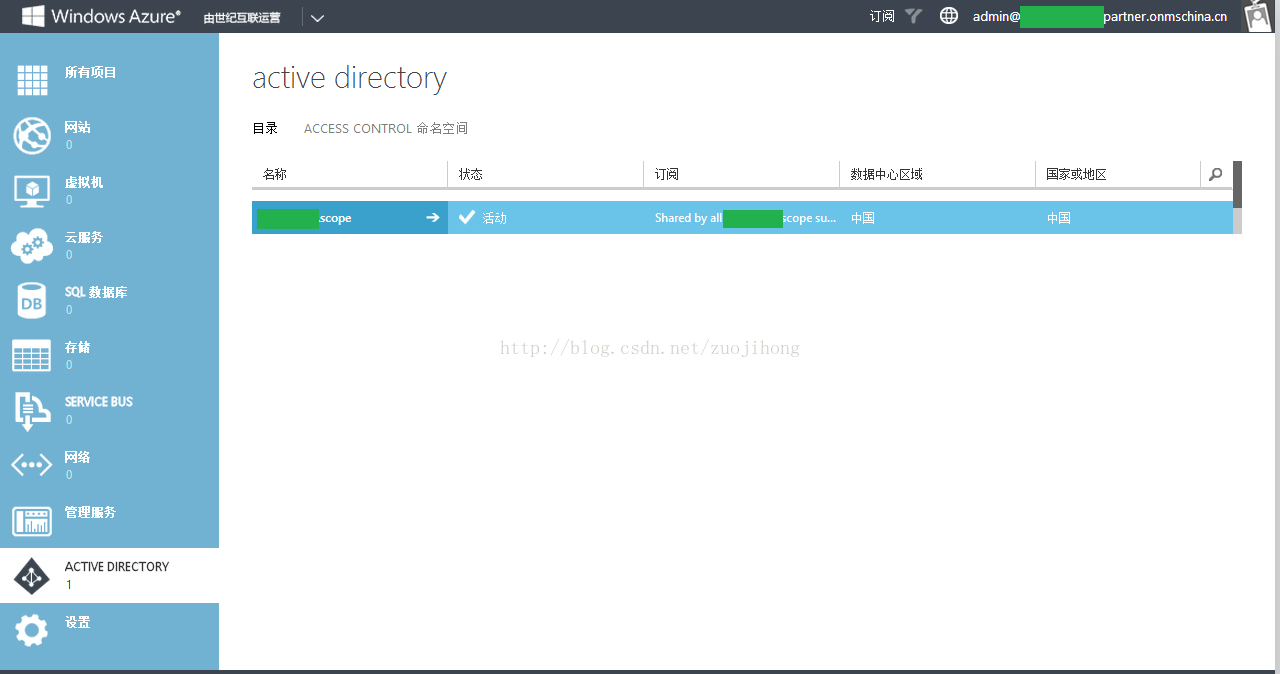Select 云服务 in the sidebar
Image resolution: width=1280 pixels, height=674 pixels.
[84, 238]
